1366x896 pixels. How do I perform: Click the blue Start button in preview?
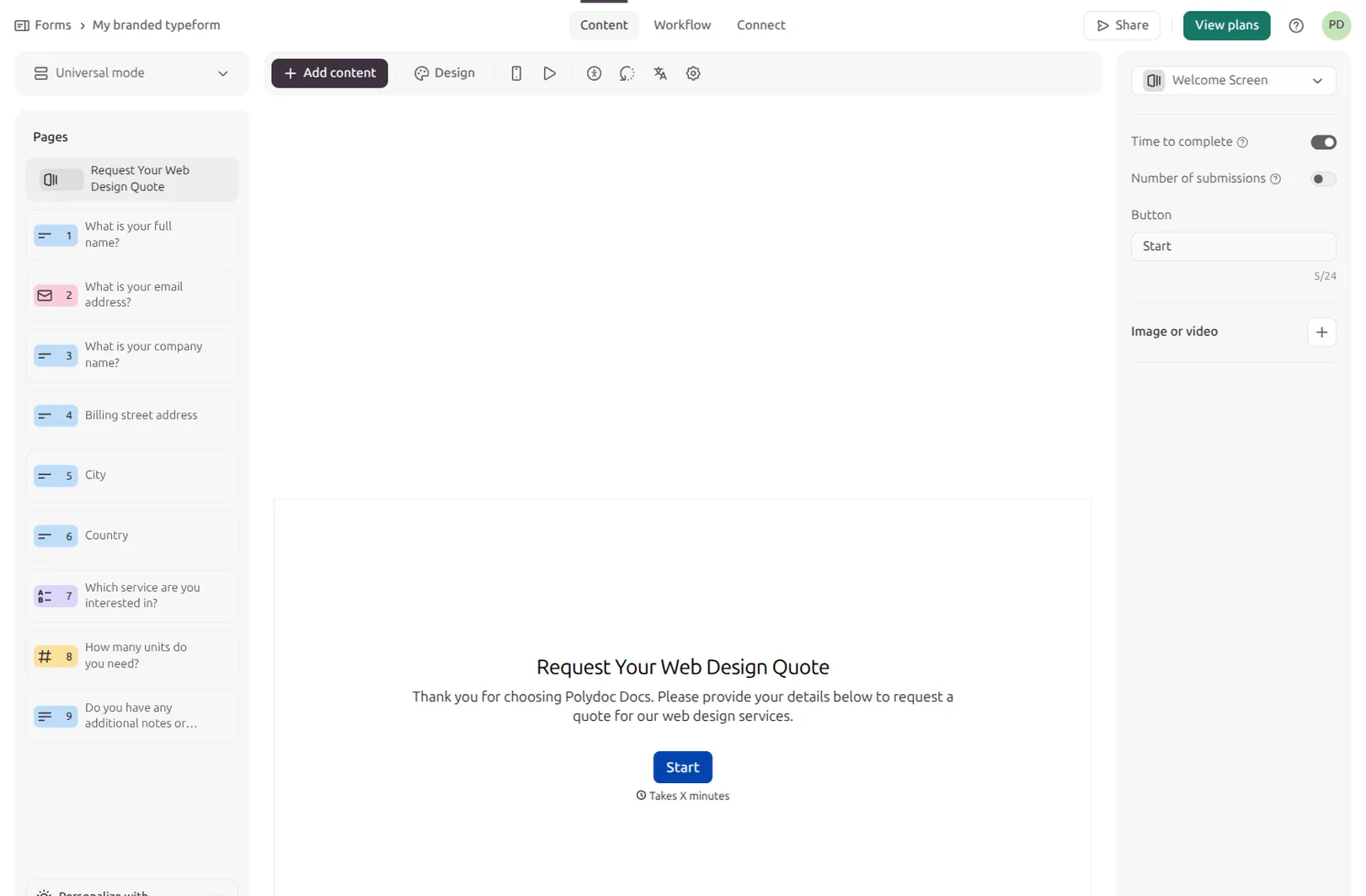[682, 767]
